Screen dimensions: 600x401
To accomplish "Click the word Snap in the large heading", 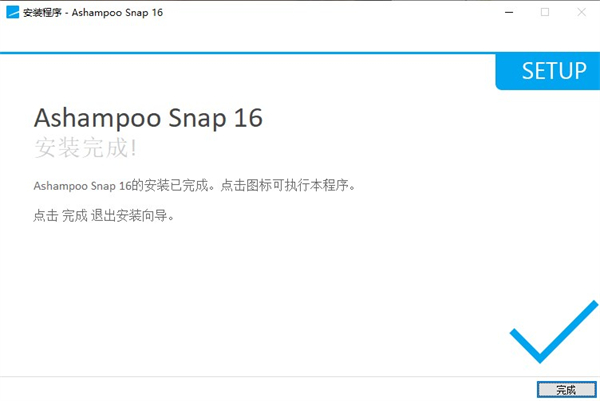I will pos(197,118).
